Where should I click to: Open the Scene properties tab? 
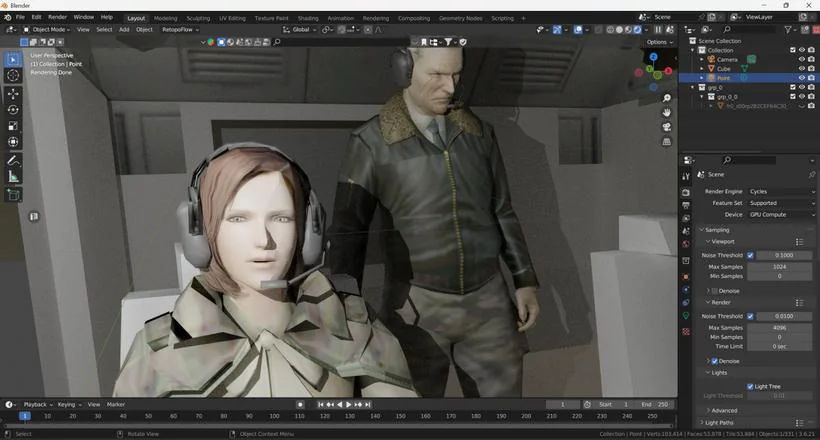686,231
